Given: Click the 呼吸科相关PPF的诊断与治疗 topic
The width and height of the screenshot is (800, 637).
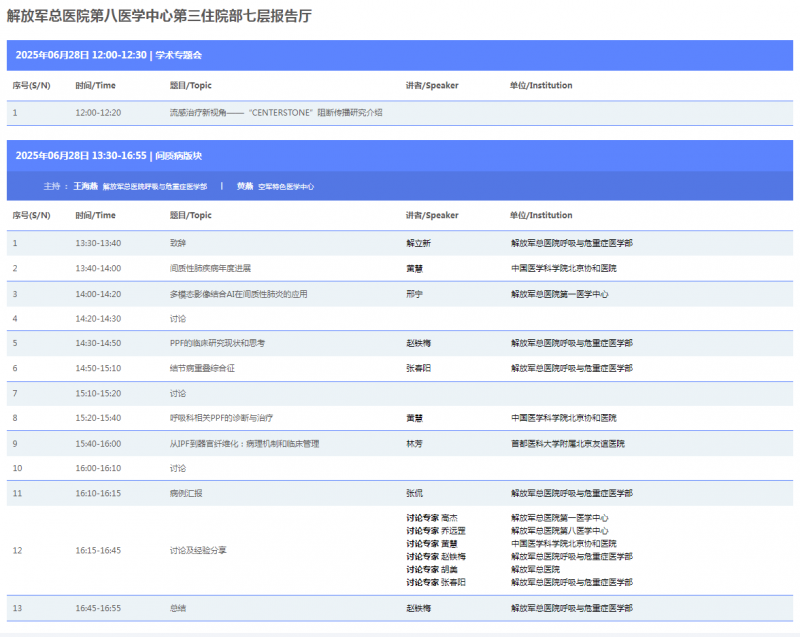Looking at the screenshot, I should 221,418.
